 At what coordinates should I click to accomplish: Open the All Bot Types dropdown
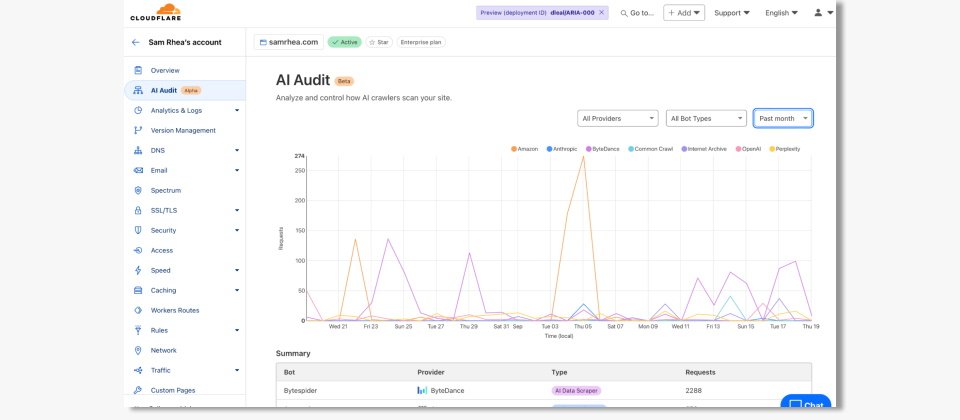pyautogui.click(x=706, y=118)
